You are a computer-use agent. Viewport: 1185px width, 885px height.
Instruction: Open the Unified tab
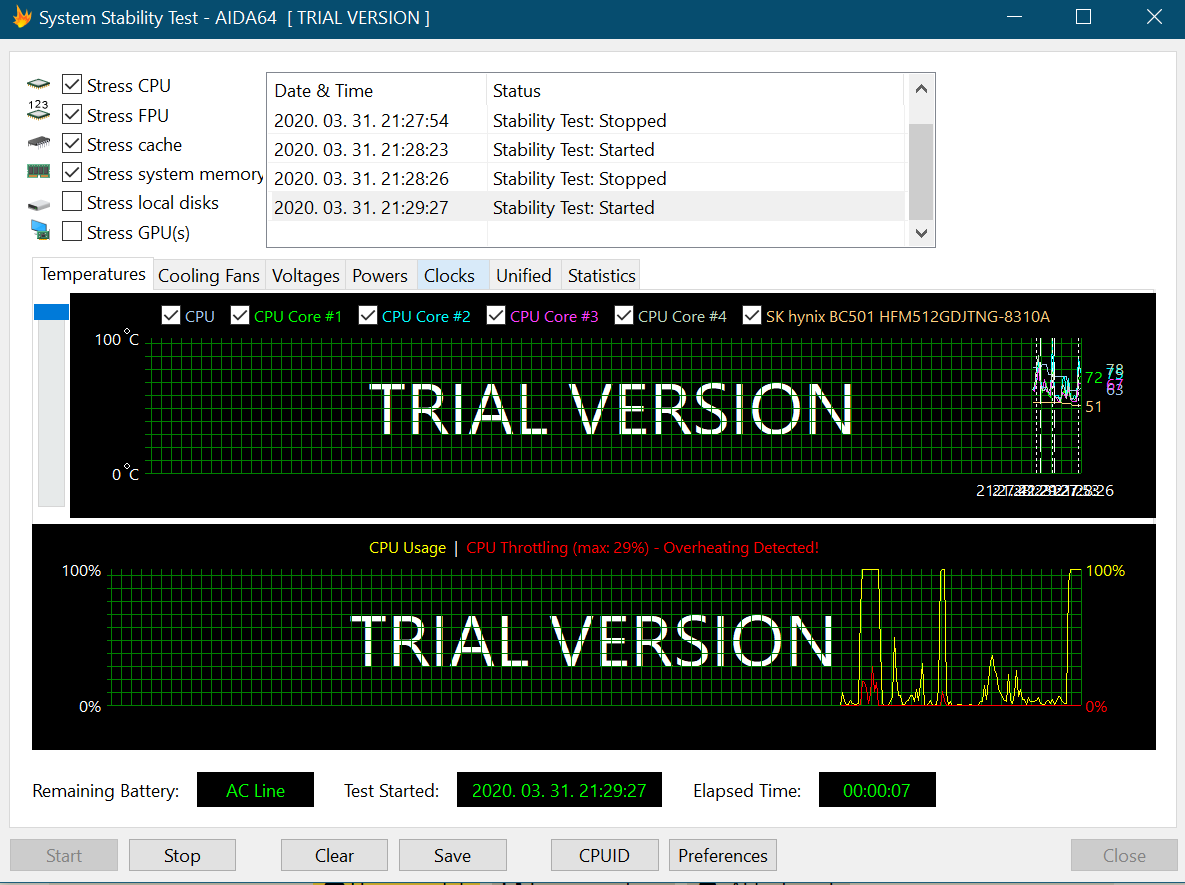(524, 276)
